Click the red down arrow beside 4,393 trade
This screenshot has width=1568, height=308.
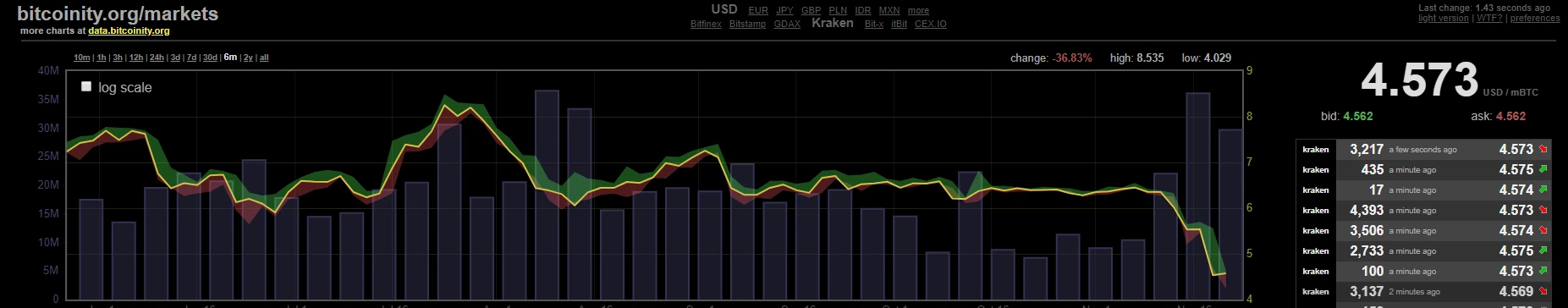pos(1543,210)
